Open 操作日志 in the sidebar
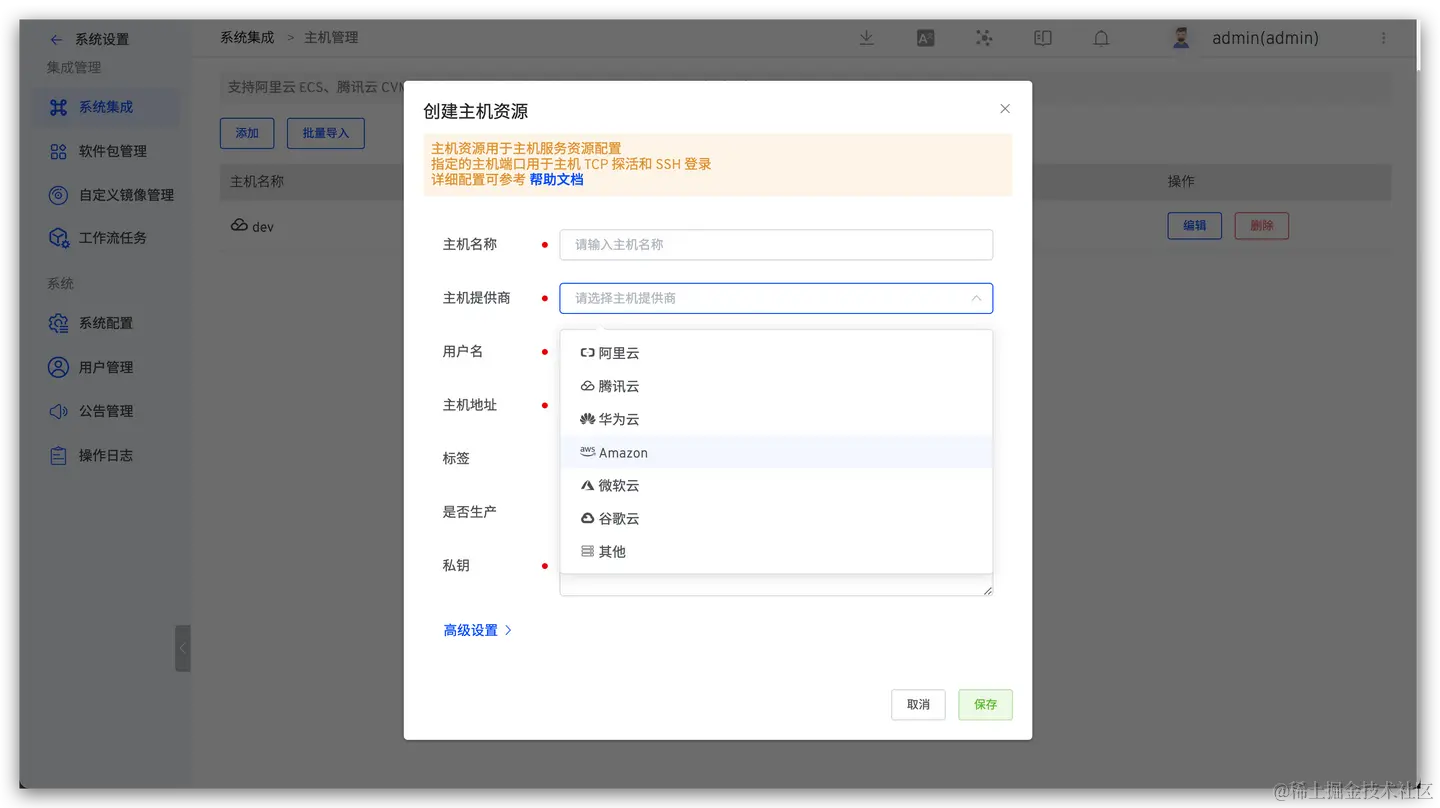 point(106,455)
